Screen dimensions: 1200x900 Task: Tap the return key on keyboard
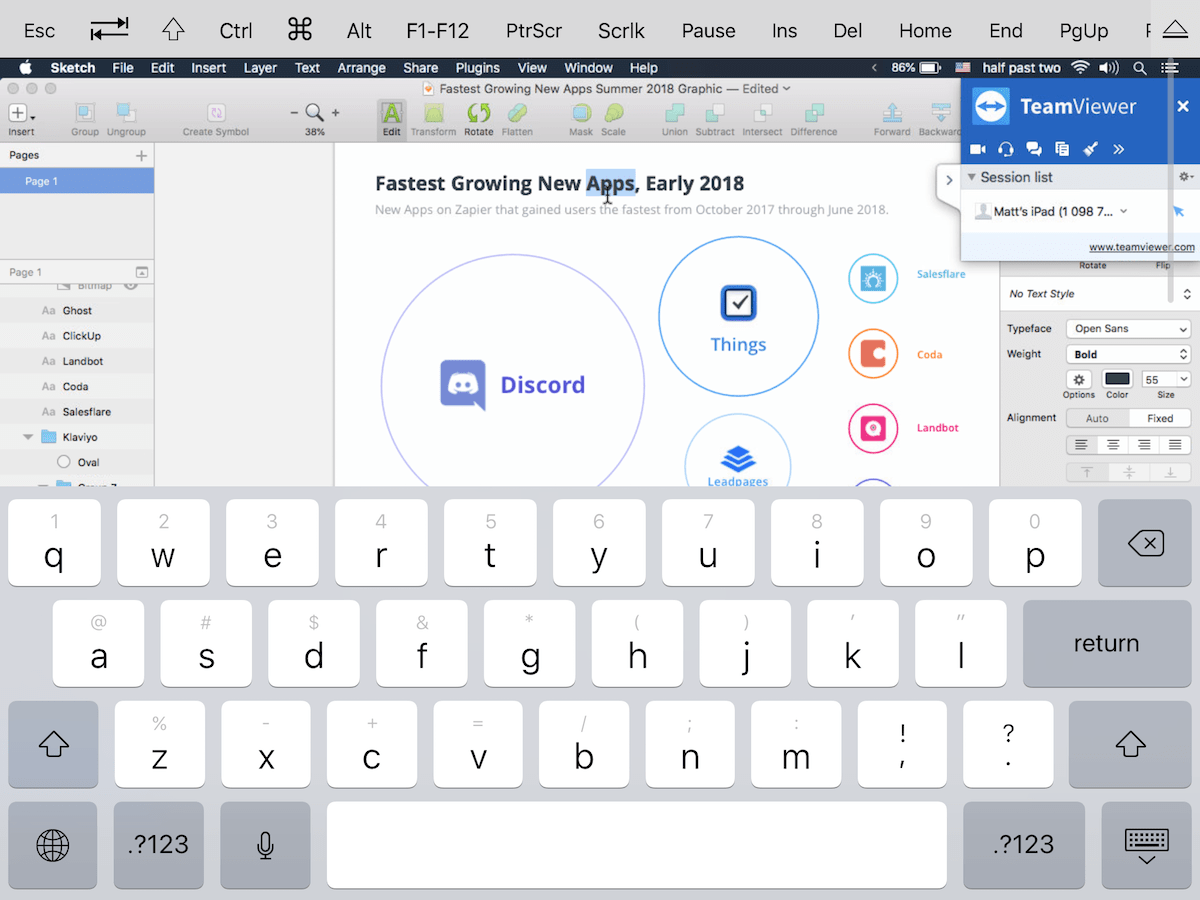[x=1106, y=643]
